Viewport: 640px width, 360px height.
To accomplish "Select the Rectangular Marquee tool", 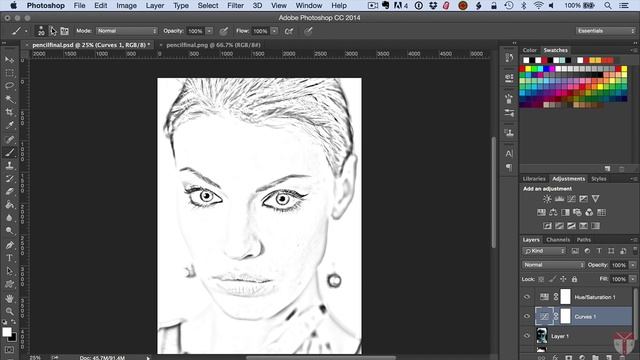I will (x=9, y=73).
